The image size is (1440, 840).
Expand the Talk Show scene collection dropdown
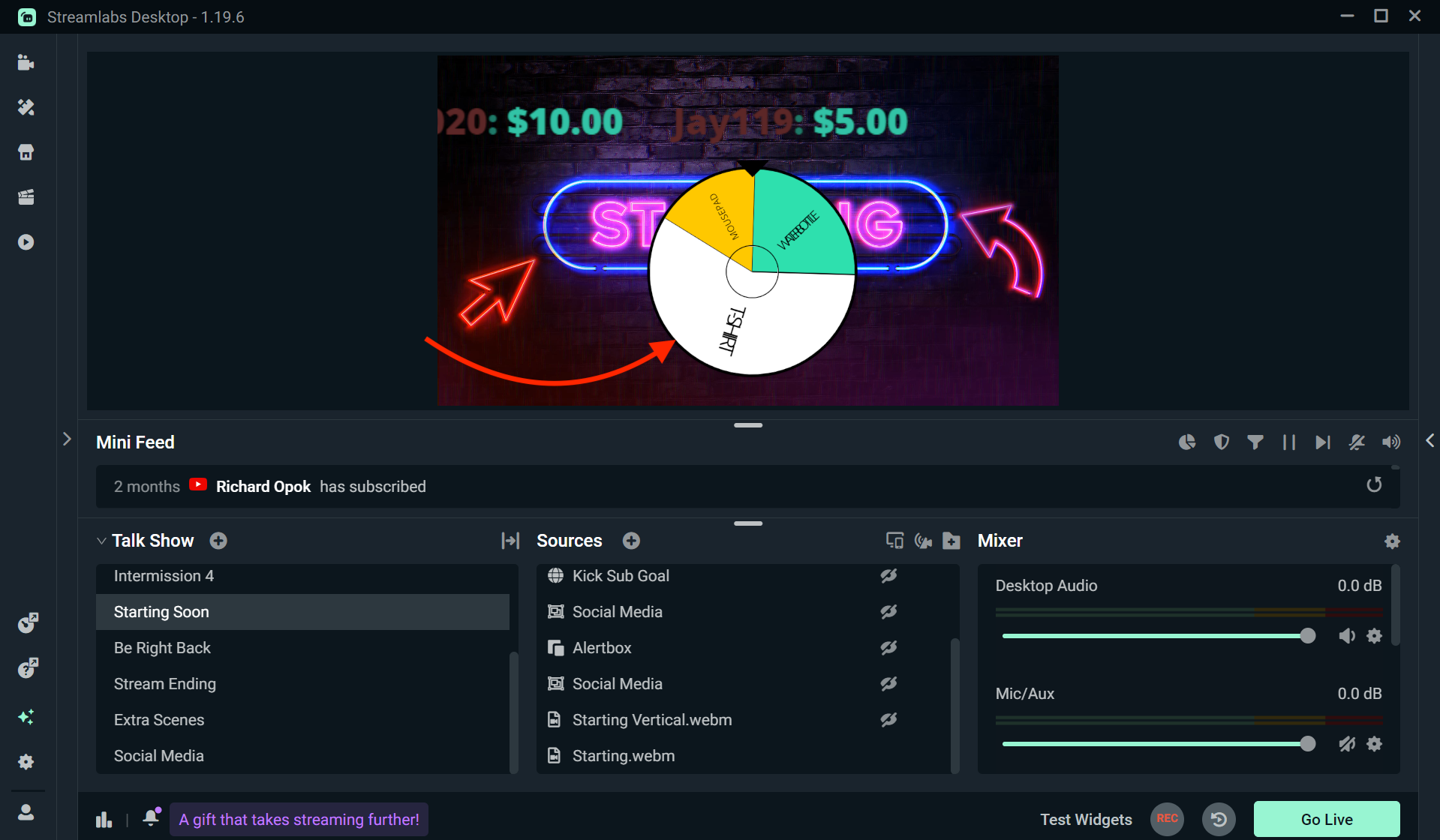pos(101,541)
